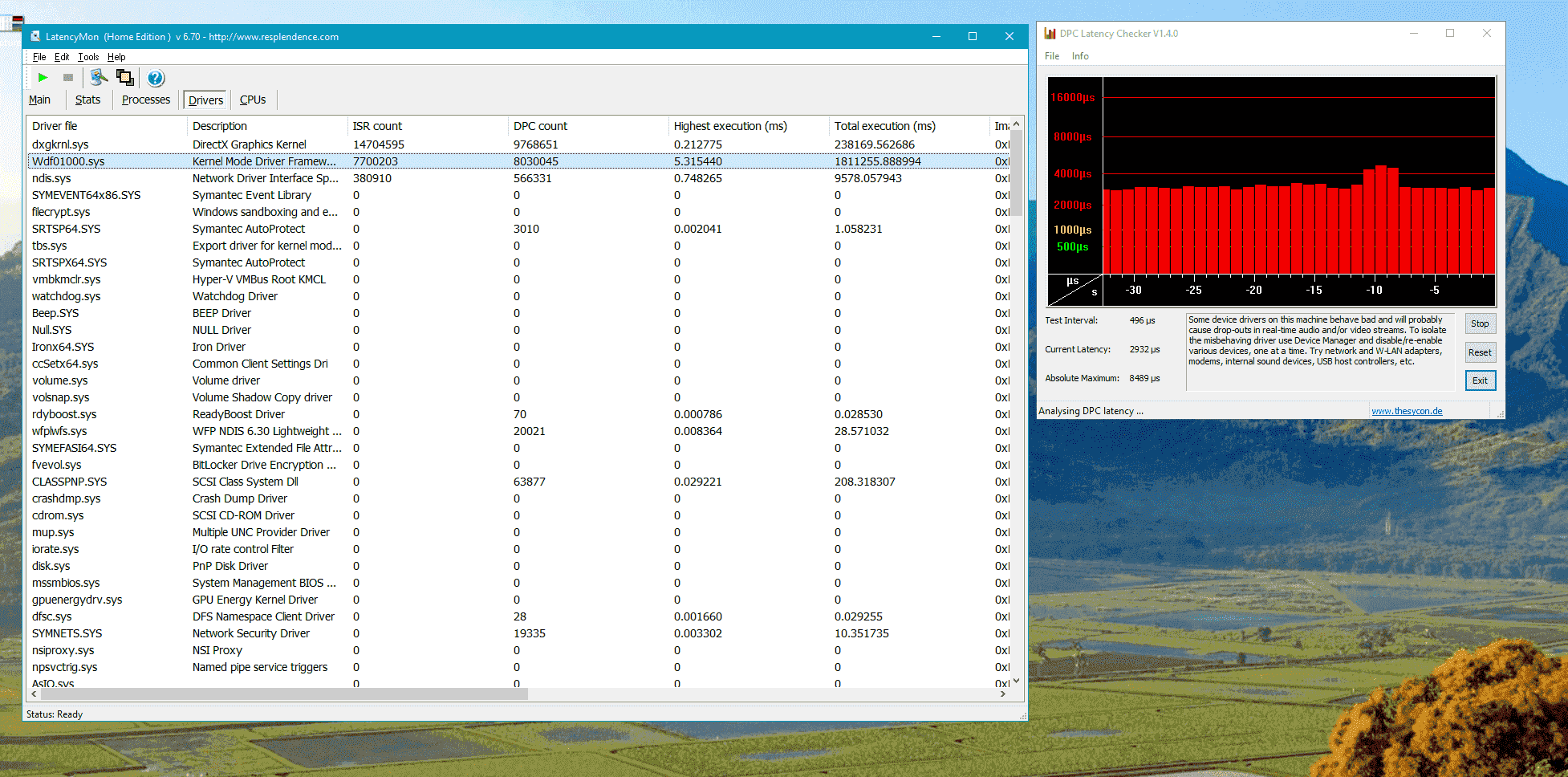1568x777 pixels.
Task: Select the watchdog.sys row
Action: pyautogui.click(x=518, y=296)
